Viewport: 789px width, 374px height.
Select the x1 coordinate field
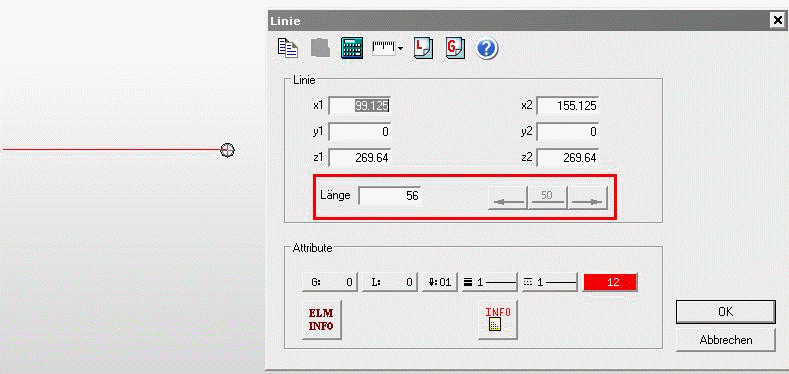359,106
